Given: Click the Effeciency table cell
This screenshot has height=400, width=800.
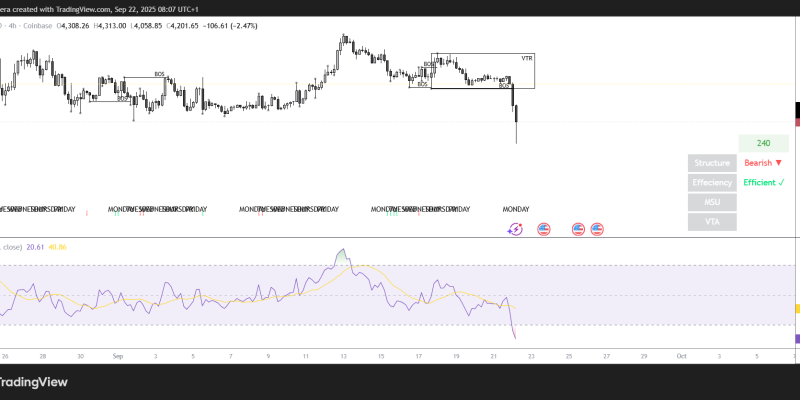Looking at the screenshot, I should click(712, 183).
